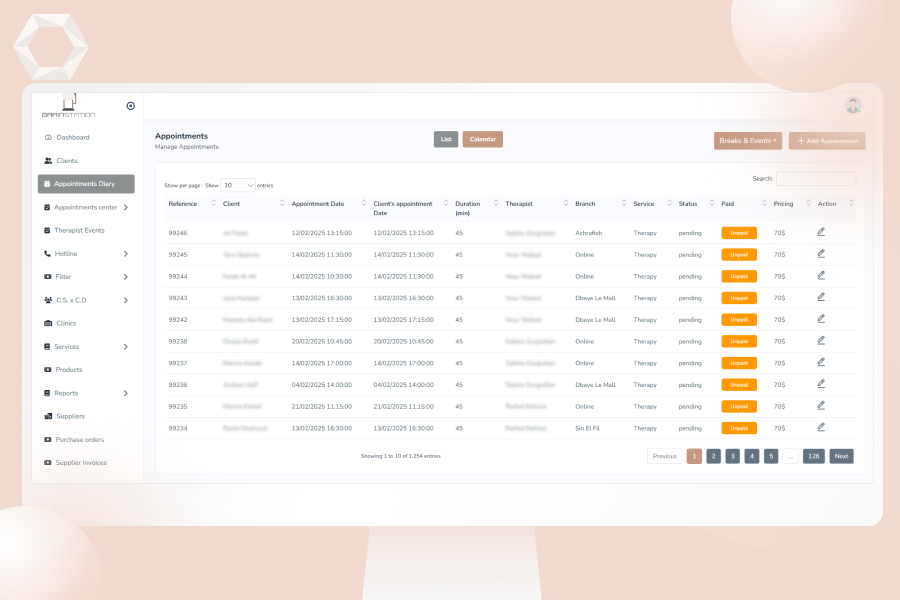
Task: Click Add Appointment button
Action: 827,141
